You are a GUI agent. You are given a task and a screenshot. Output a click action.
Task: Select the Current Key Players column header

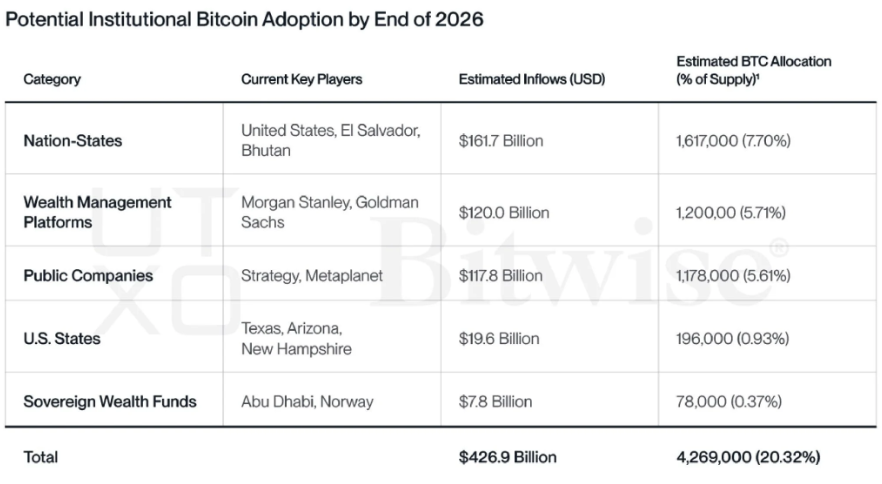click(301, 79)
